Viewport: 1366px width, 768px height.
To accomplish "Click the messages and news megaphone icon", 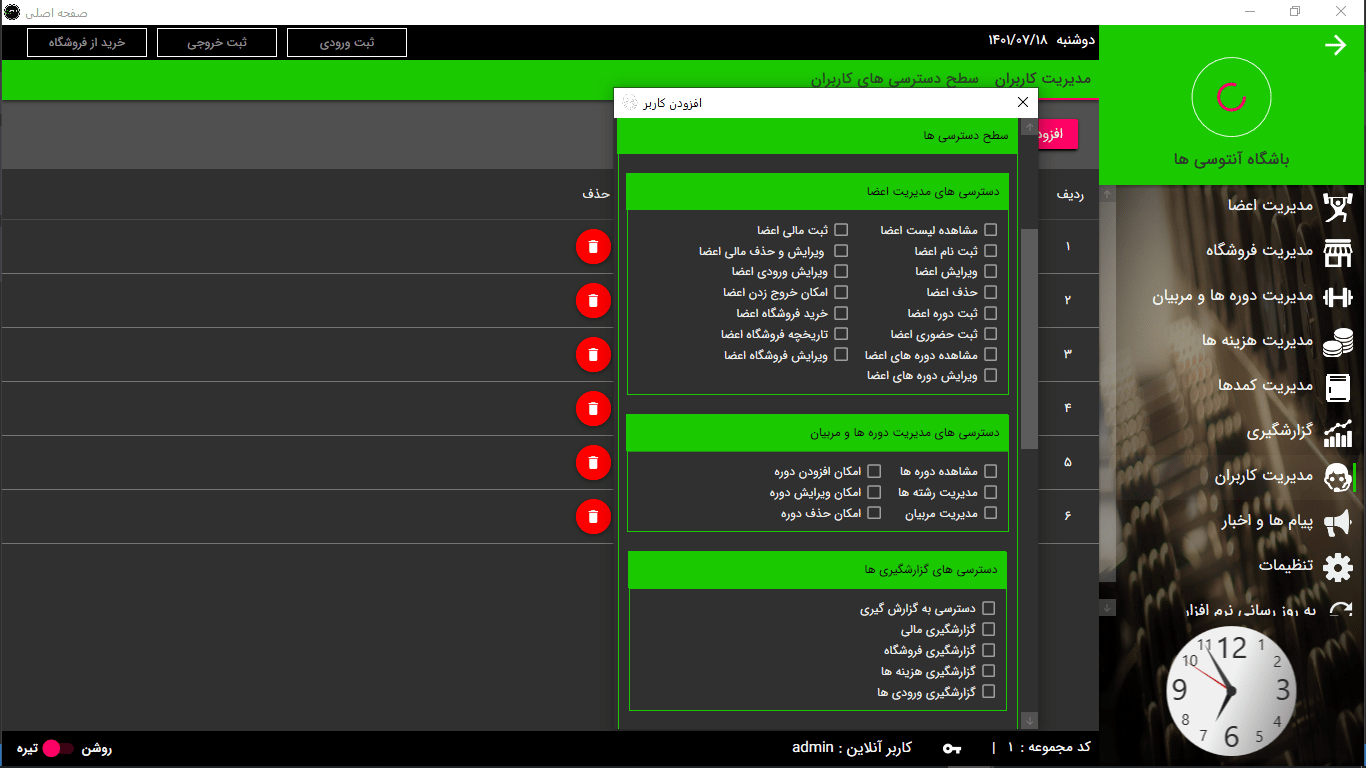I will click(x=1337, y=522).
